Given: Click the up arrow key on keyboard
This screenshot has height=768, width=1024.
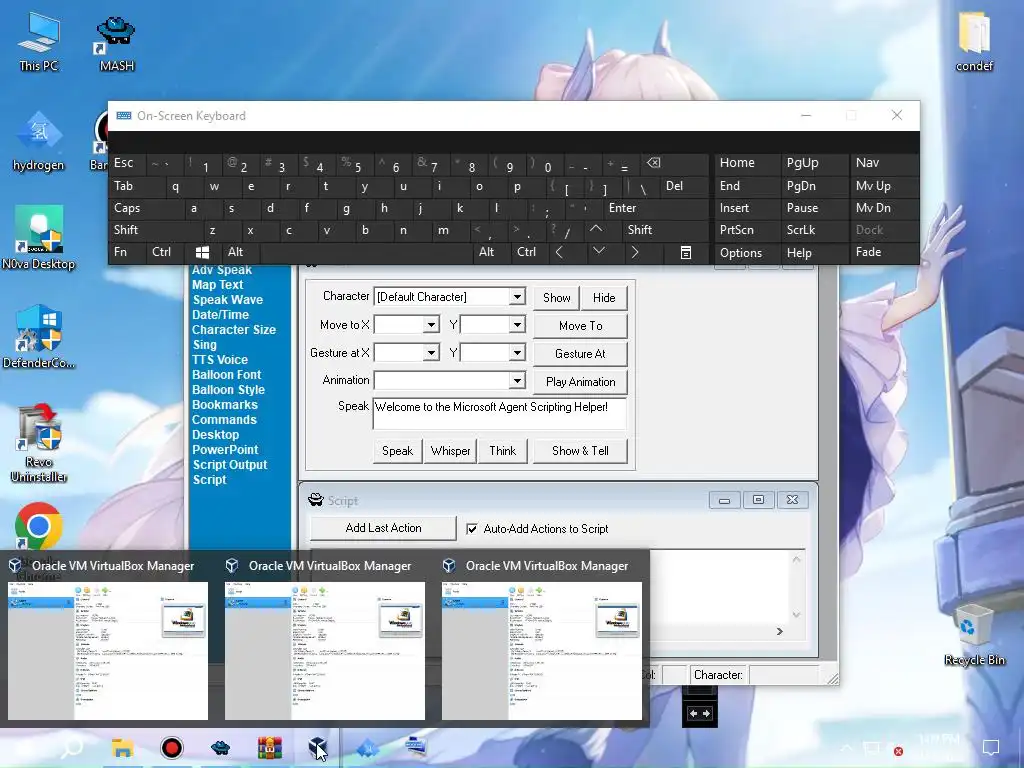Looking at the screenshot, I should tap(596, 229).
